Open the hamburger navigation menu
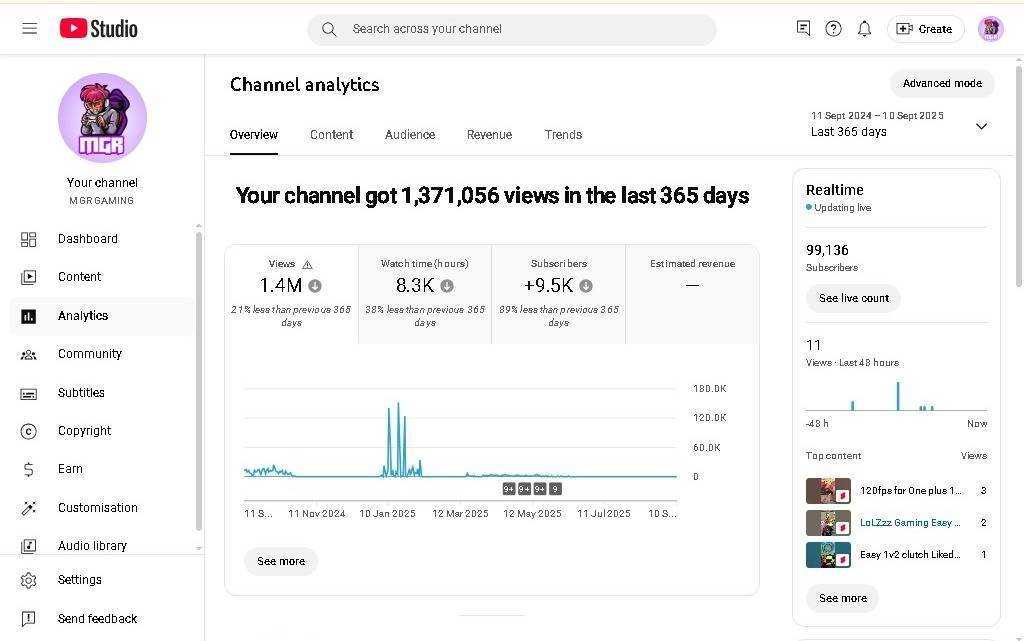This screenshot has width=1024, height=641. (30, 29)
